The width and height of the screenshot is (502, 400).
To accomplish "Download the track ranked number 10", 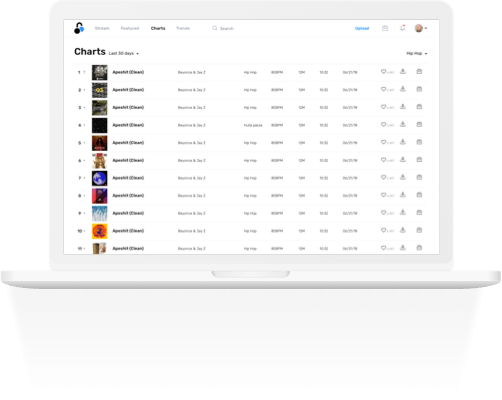I will [x=403, y=230].
